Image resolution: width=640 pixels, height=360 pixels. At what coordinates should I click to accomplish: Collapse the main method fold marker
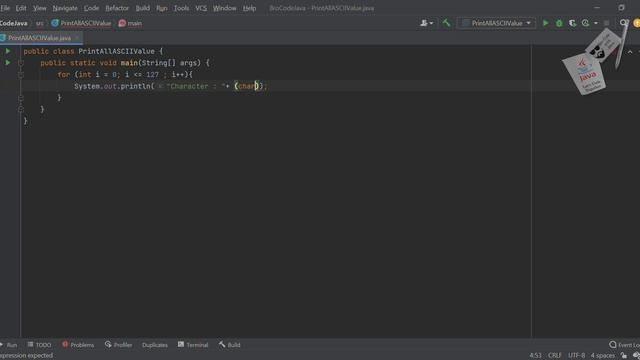point(21,63)
